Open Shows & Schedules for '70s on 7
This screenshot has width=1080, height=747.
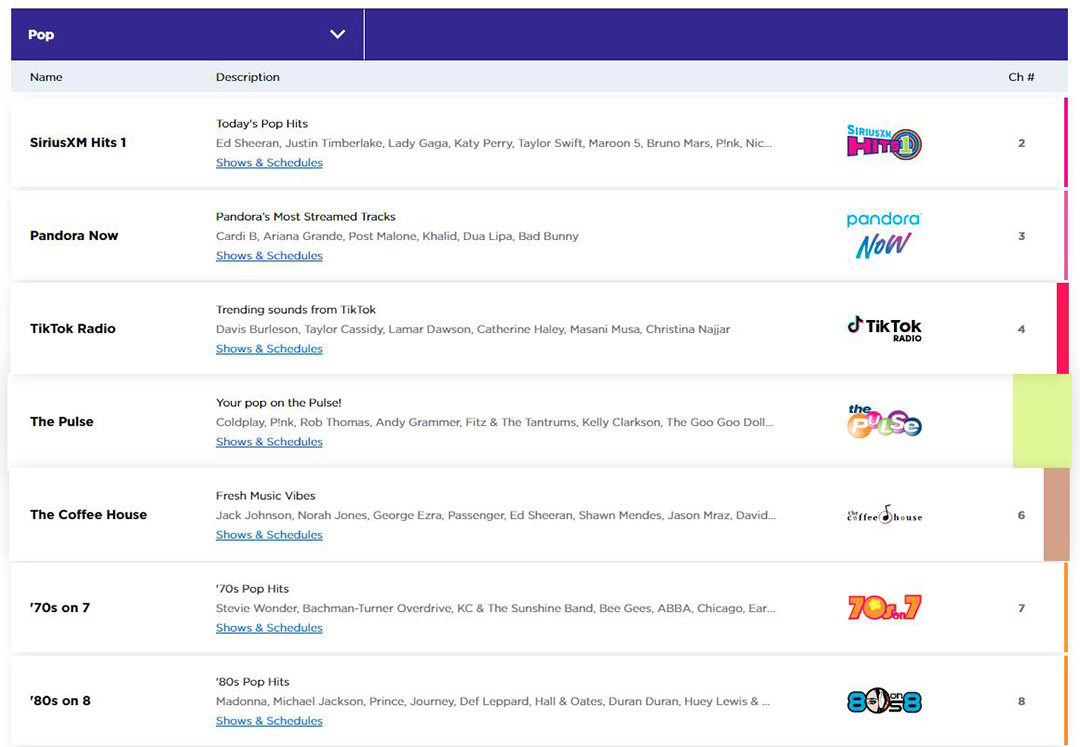coord(269,628)
